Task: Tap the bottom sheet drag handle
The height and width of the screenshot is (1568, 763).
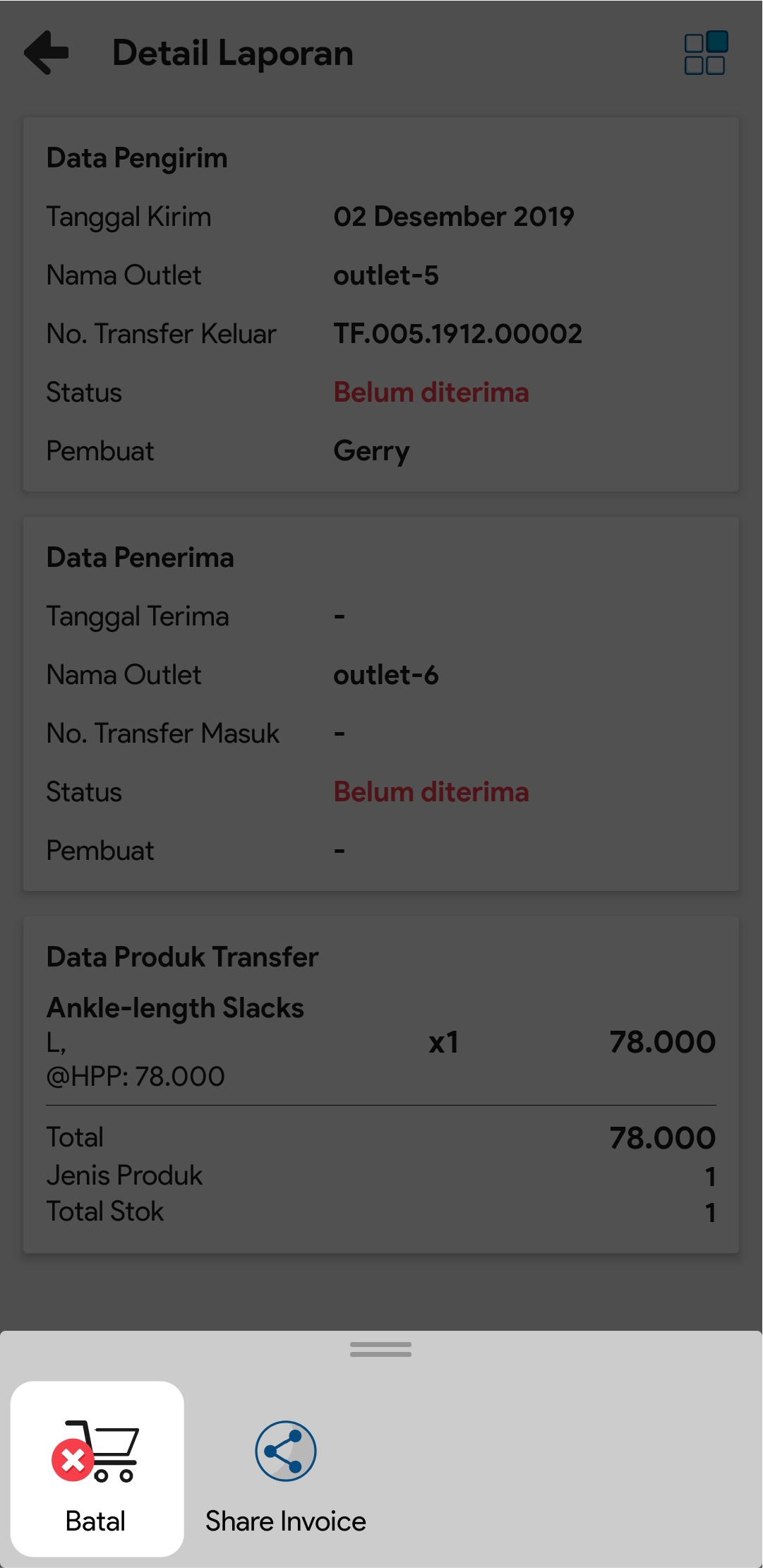Action: (x=380, y=1349)
